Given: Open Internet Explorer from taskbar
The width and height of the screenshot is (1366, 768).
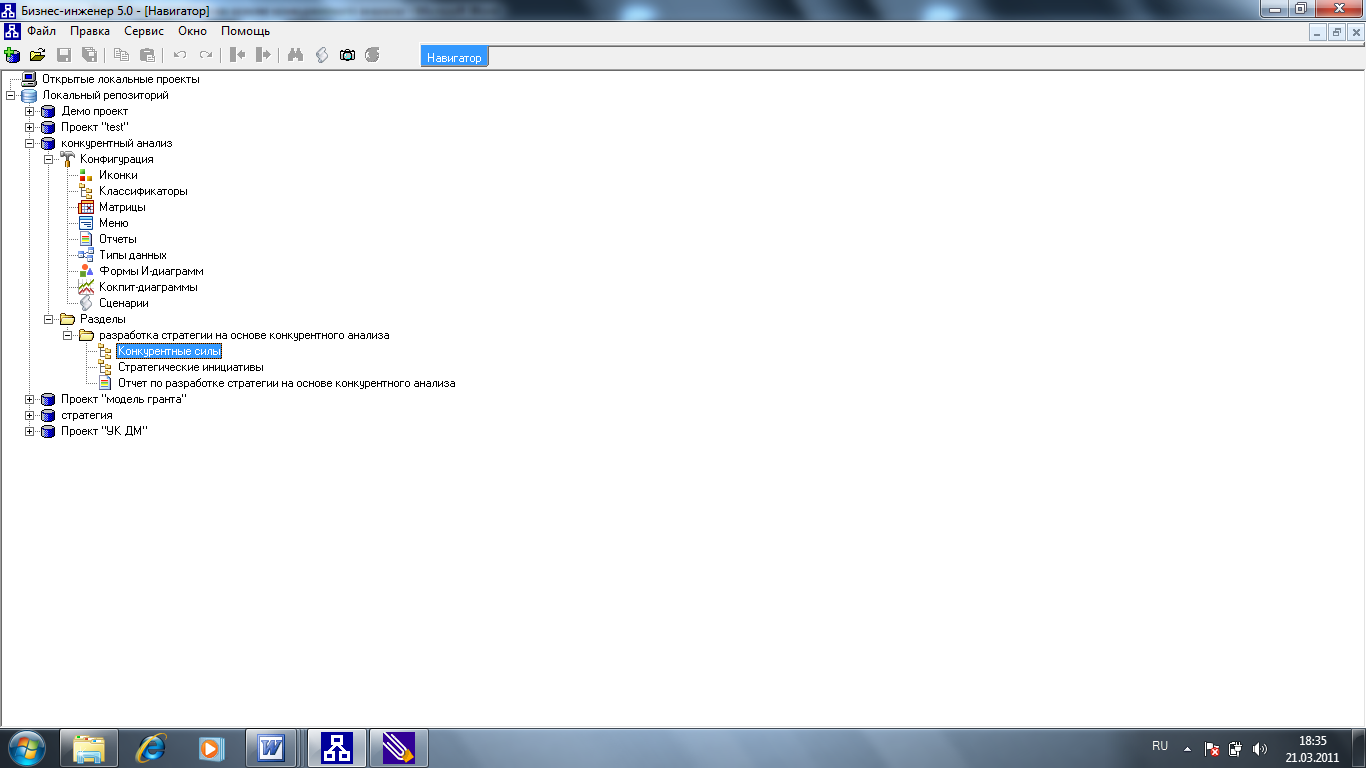Looking at the screenshot, I should pyautogui.click(x=151, y=748).
